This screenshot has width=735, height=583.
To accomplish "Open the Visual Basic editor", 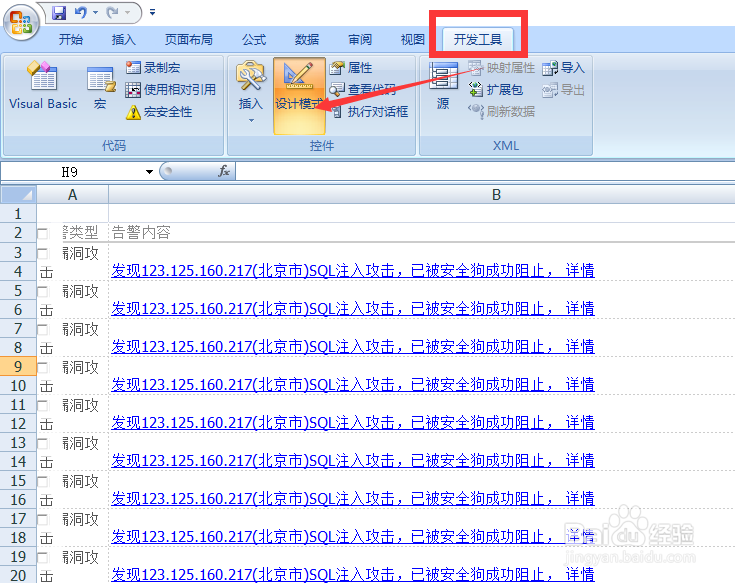I will tap(43, 86).
